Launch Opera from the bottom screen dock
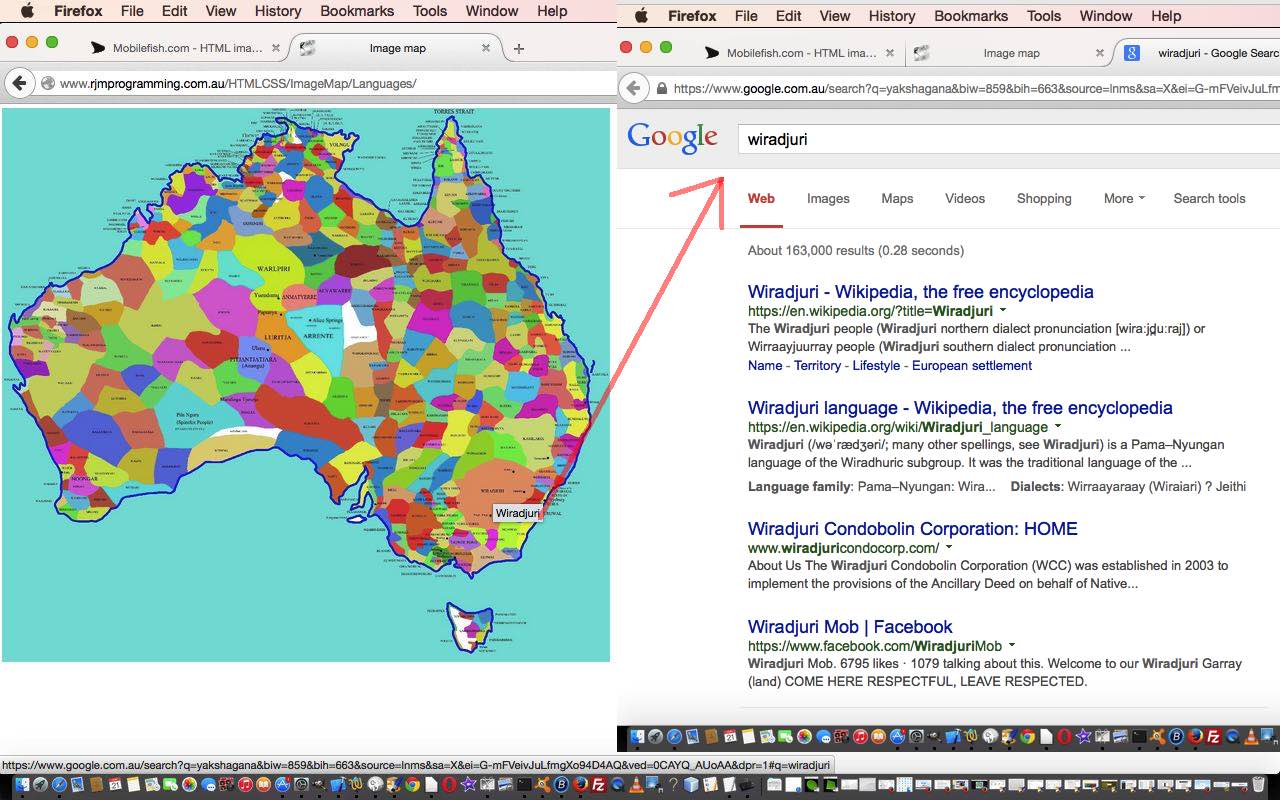Screen dimensions: 1280x800 [450, 785]
